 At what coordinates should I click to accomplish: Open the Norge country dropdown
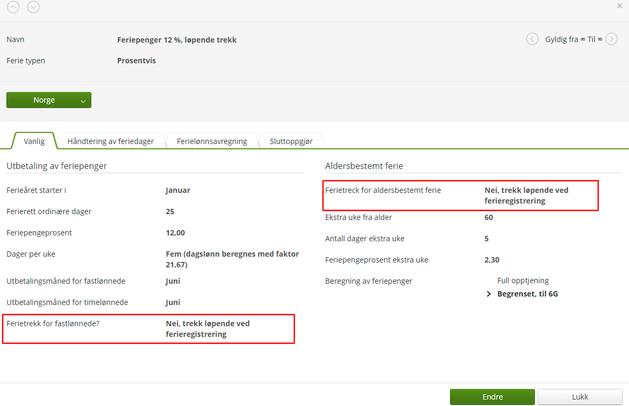[49, 100]
